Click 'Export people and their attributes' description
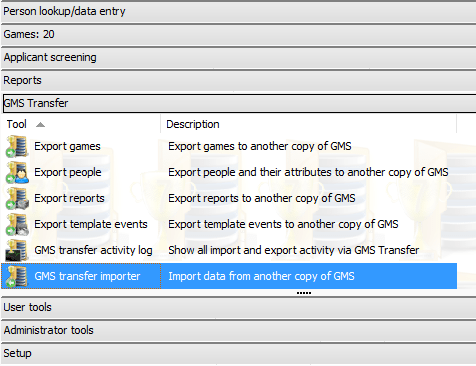 308,172
